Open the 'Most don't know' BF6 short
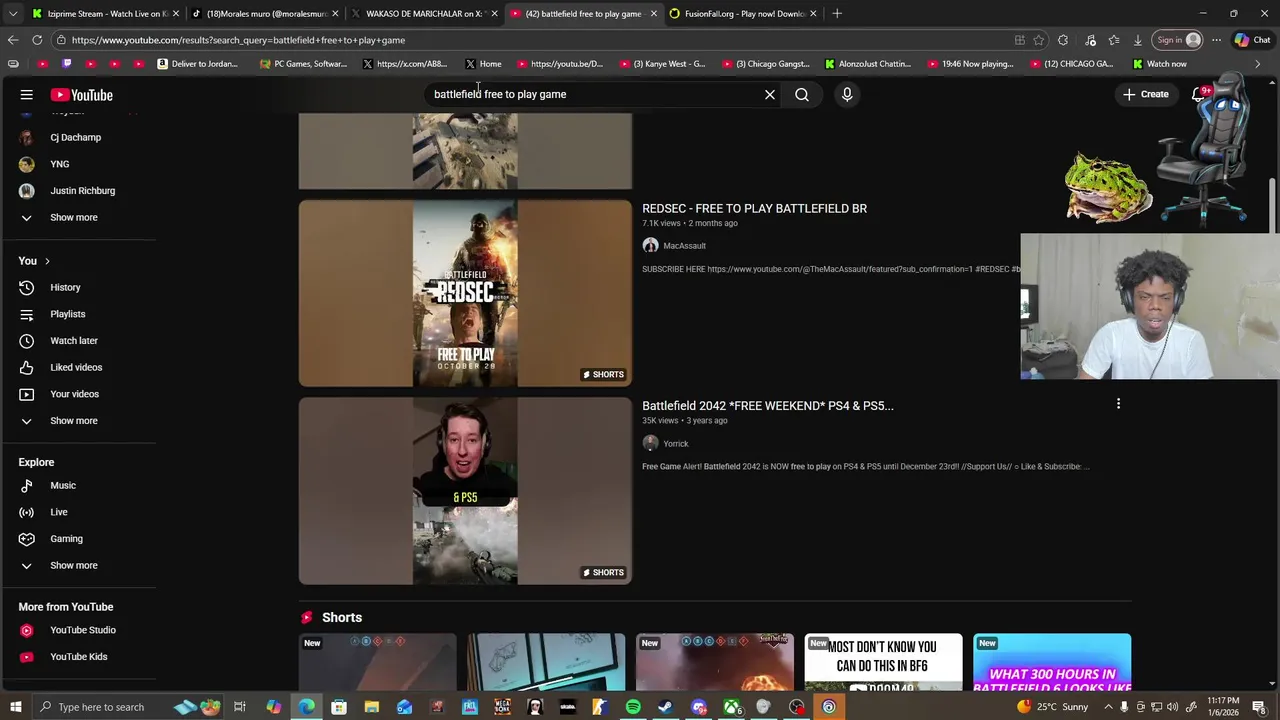Image resolution: width=1280 pixels, height=720 pixels. pyautogui.click(x=884, y=662)
